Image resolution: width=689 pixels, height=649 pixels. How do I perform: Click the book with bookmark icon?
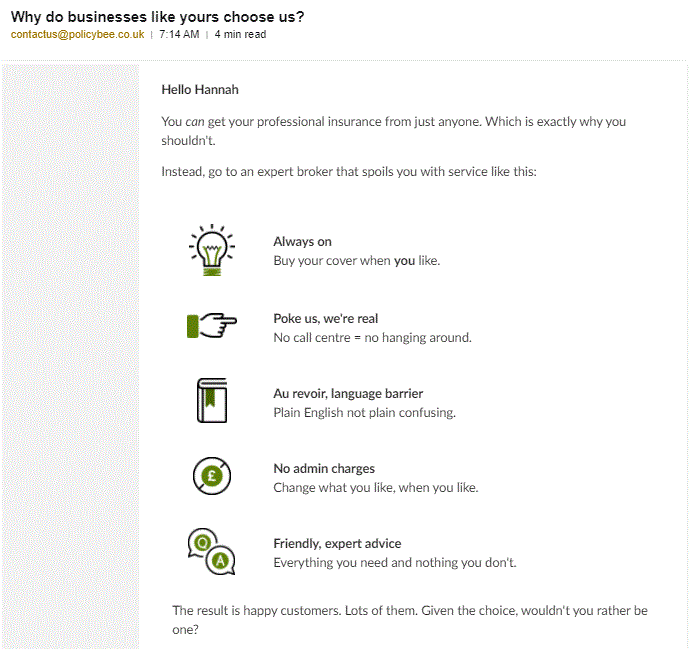point(212,400)
